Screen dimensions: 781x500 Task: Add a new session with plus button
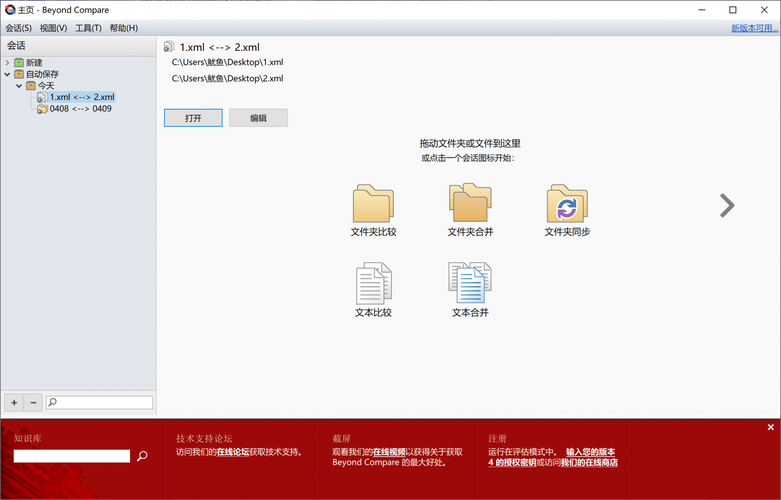[x=14, y=402]
